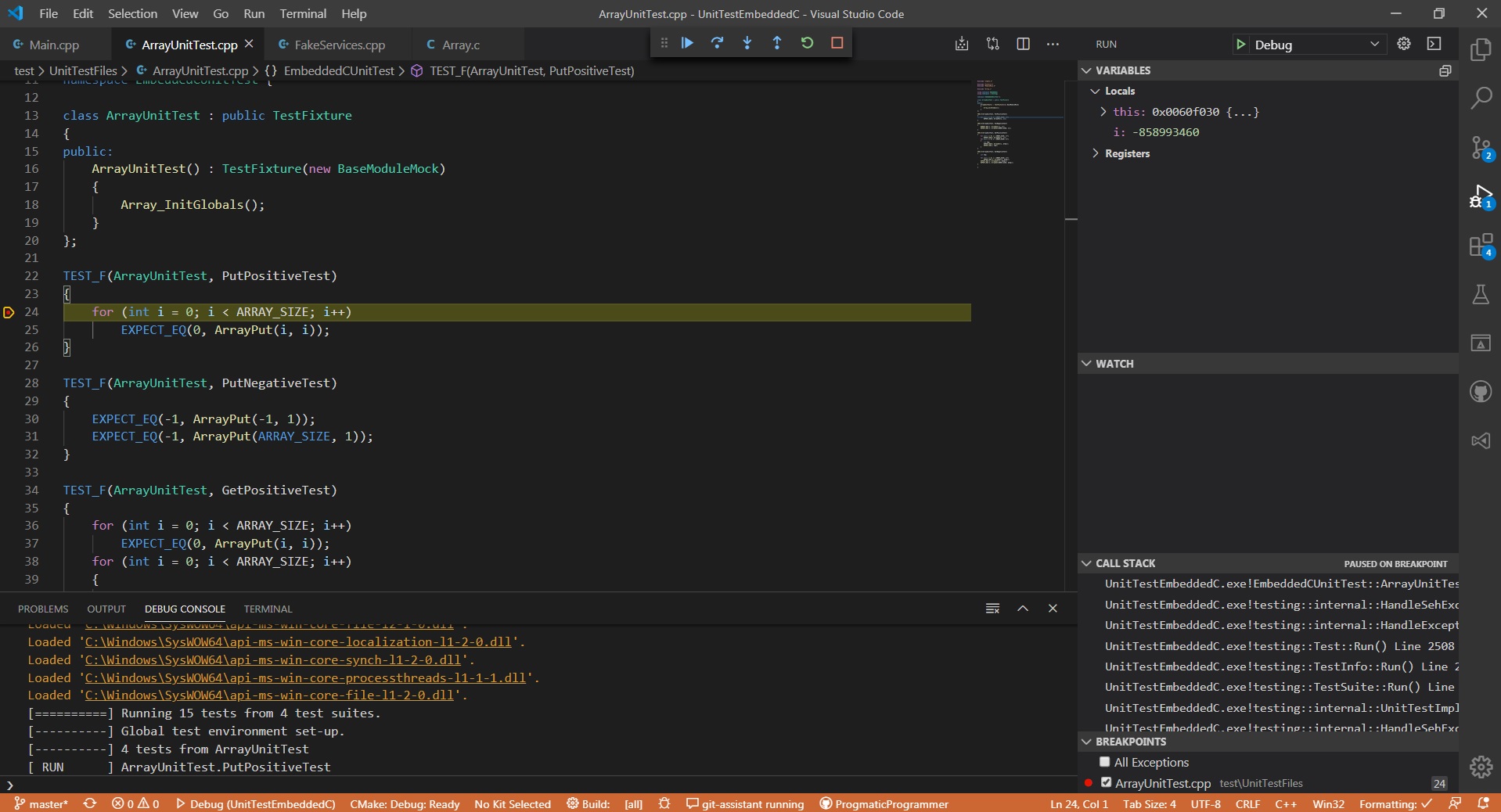Open the Search view in activity bar
Viewport: 1501px width, 812px height.
tap(1480, 99)
